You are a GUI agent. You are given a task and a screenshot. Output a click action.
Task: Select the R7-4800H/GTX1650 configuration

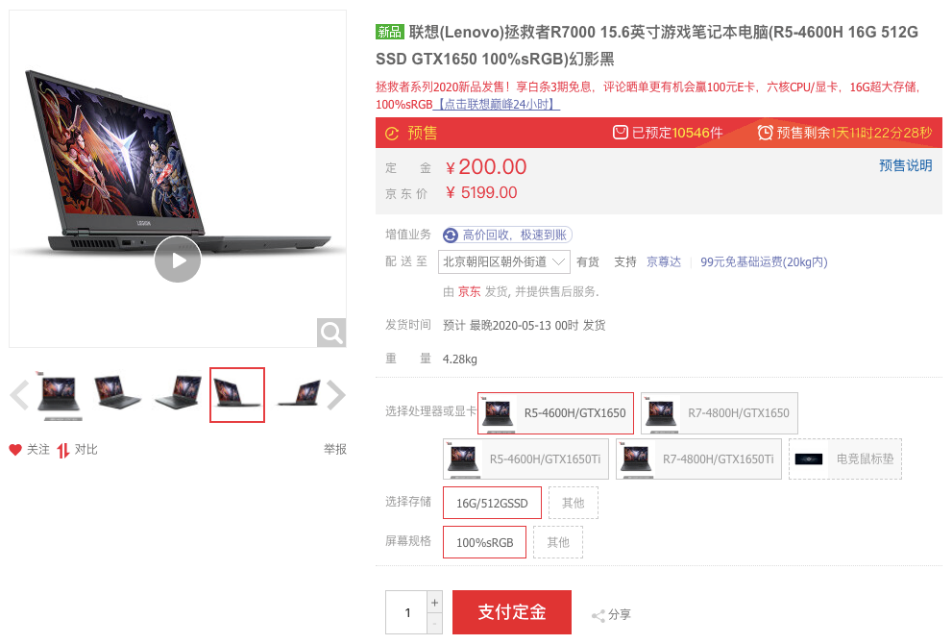pos(719,413)
